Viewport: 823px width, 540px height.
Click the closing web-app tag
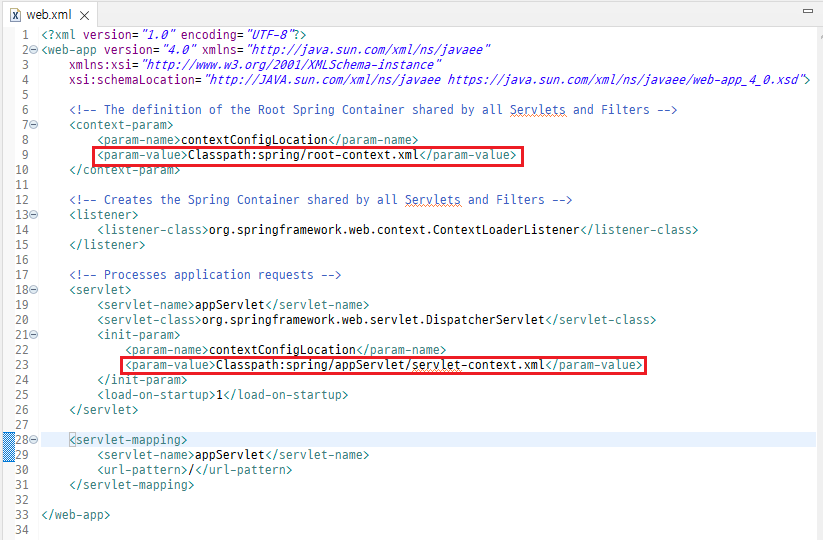point(76,515)
